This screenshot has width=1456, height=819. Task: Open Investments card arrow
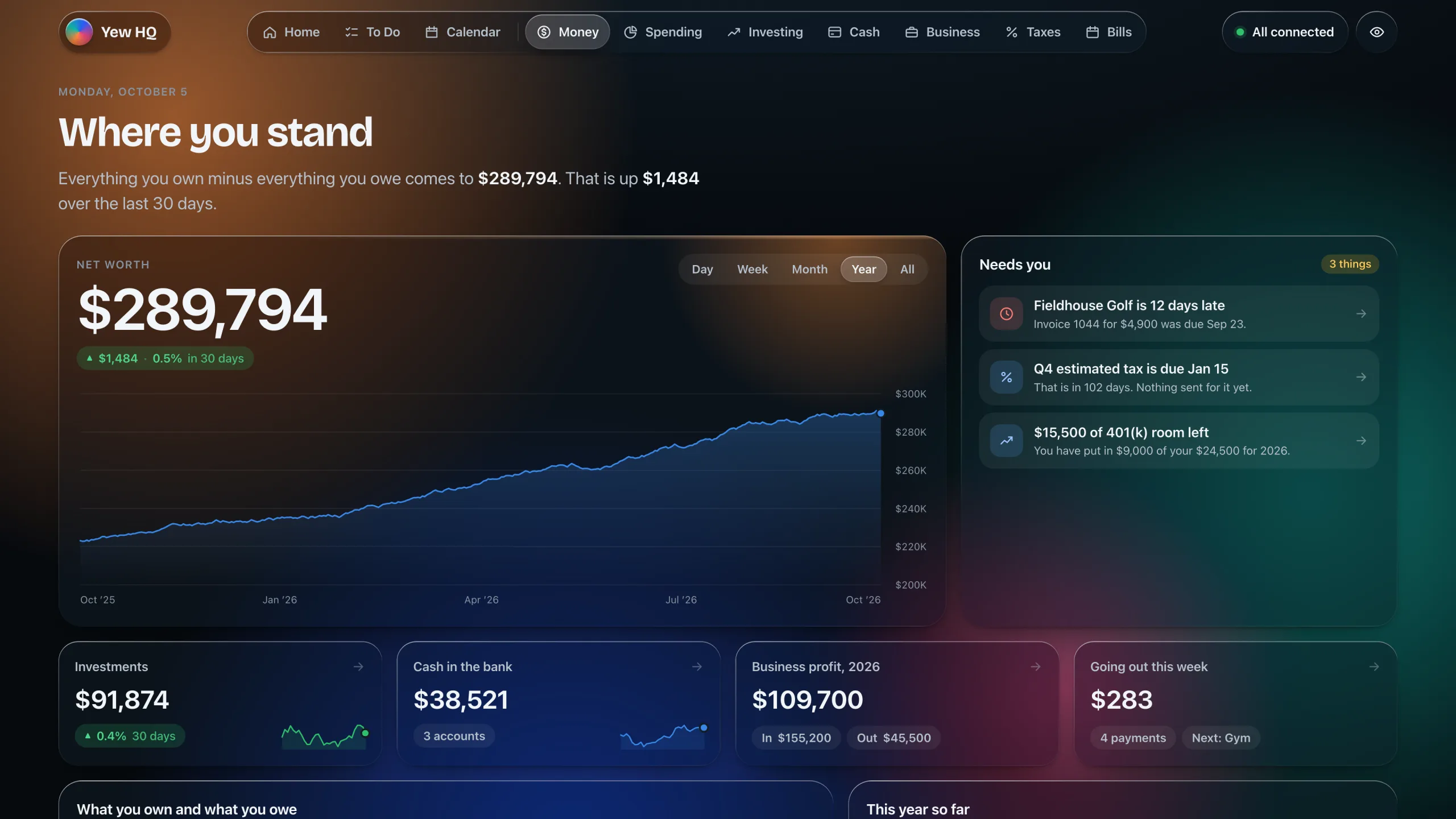358,667
